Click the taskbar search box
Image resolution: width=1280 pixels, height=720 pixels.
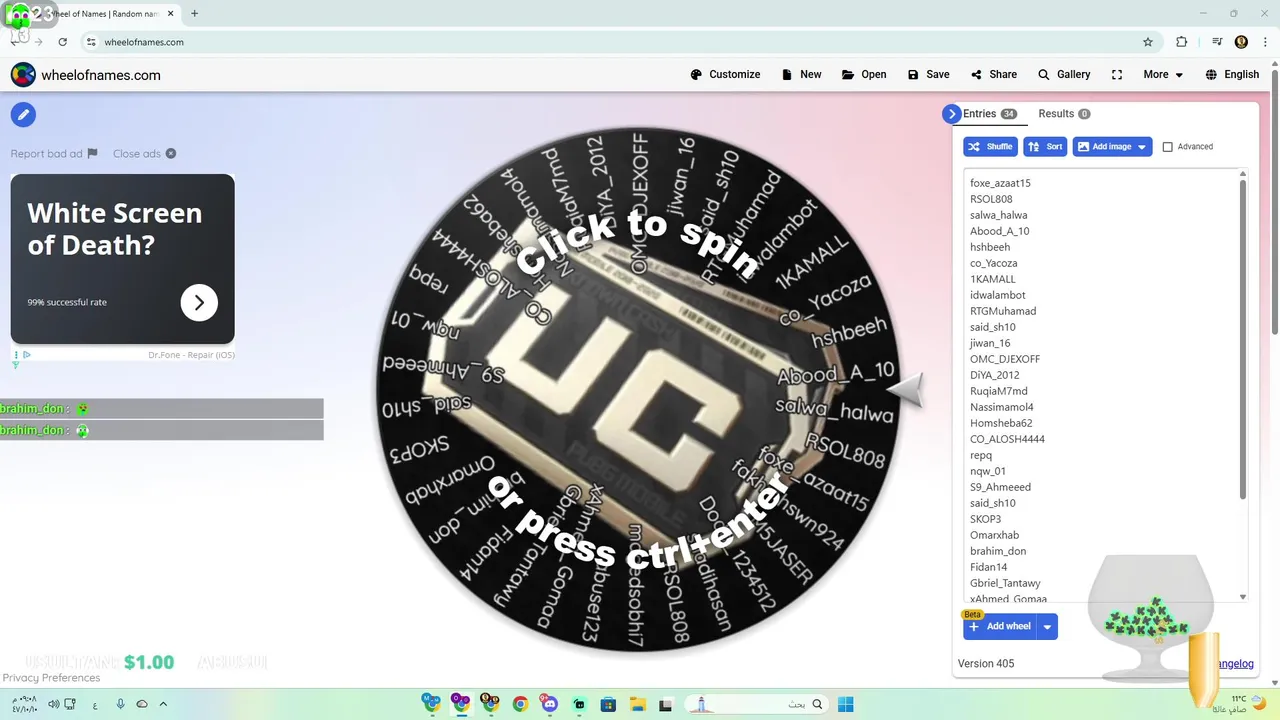coord(755,704)
